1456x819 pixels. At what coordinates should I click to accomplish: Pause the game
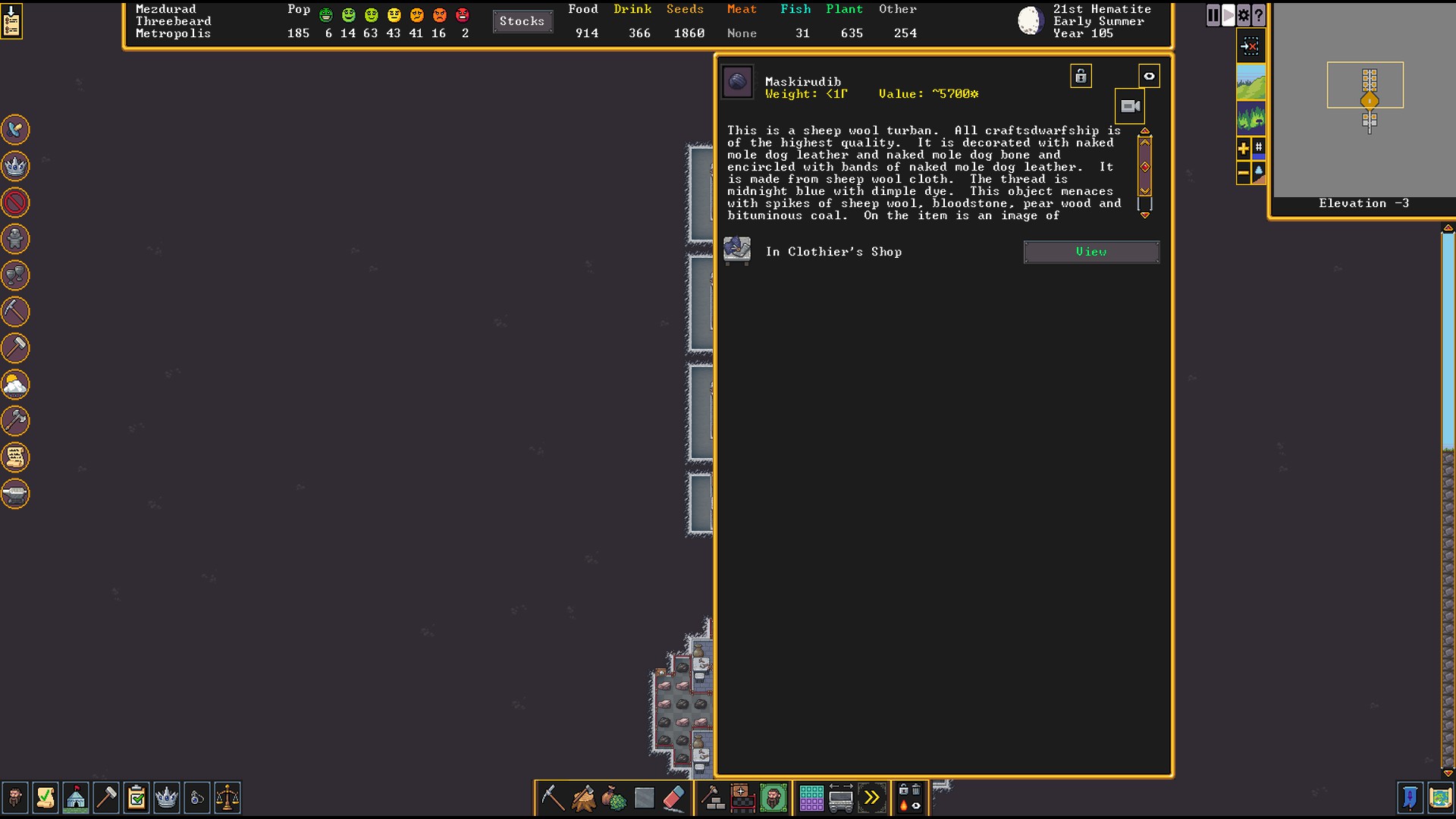pos(1213,14)
